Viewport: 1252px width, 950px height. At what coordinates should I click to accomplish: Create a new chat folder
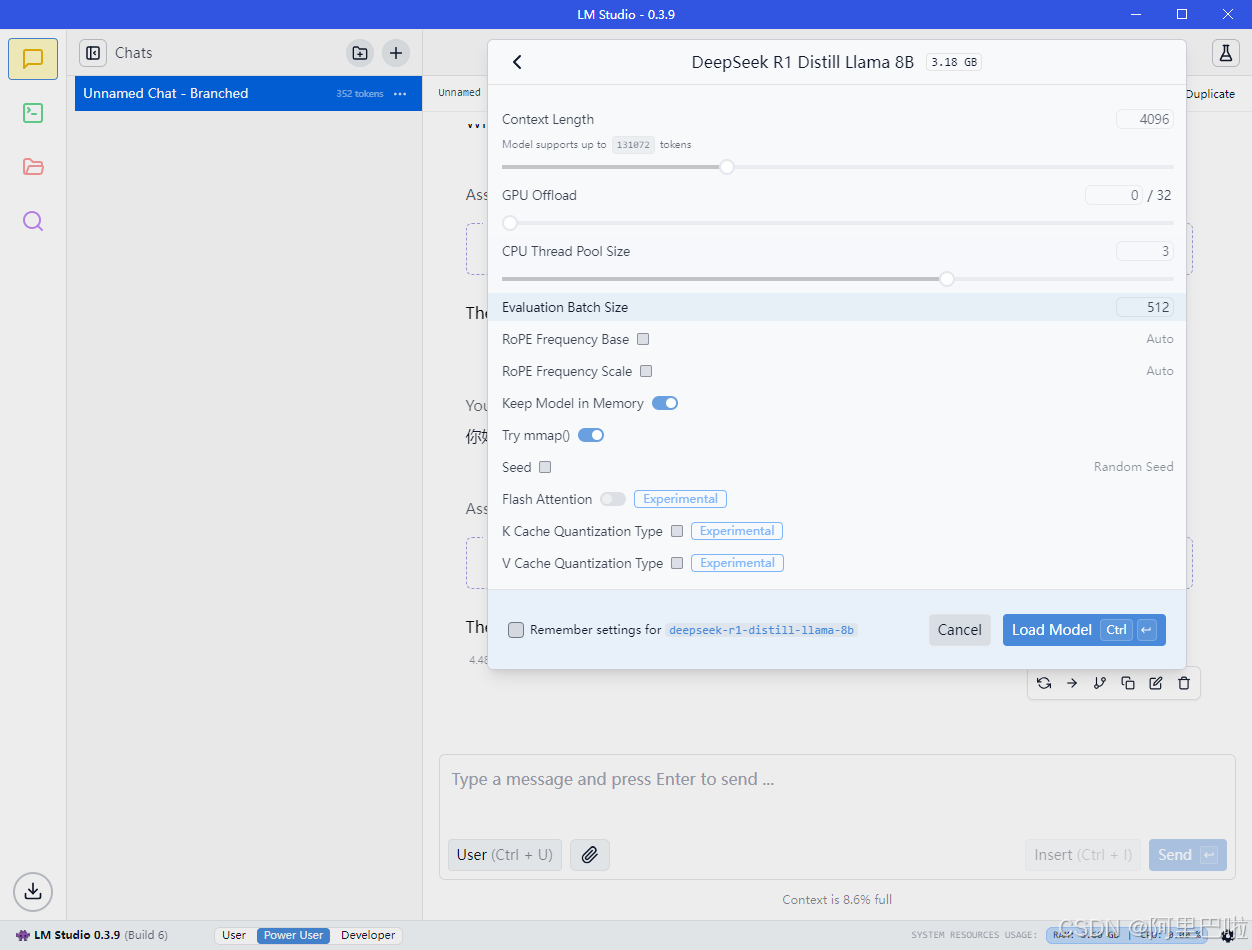(x=360, y=53)
